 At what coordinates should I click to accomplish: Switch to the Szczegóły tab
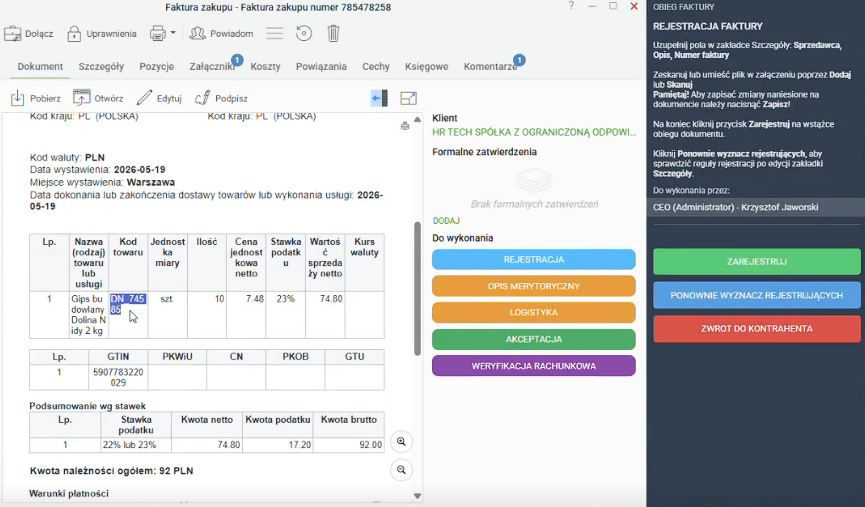pyautogui.click(x=101, y=66)
